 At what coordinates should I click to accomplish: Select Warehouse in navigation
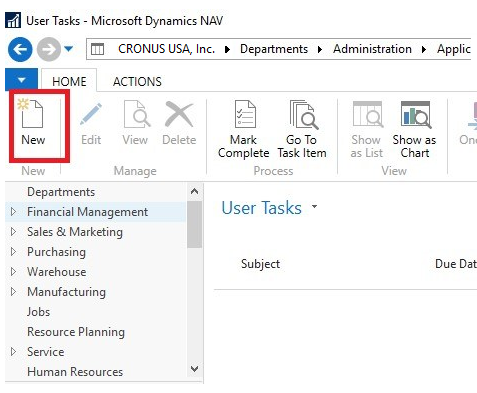[x=56, y=272]
